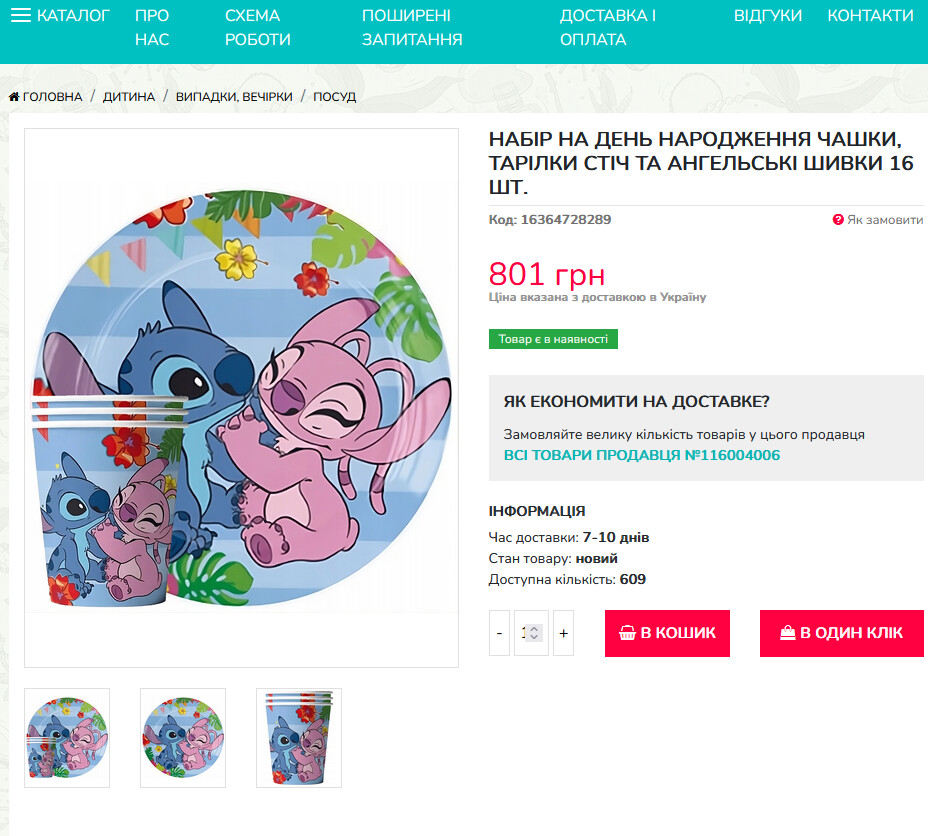This screenshot has height=836, width=928.
Task: Click the basket icon on 'В кошик'
Action: point(628,633)
